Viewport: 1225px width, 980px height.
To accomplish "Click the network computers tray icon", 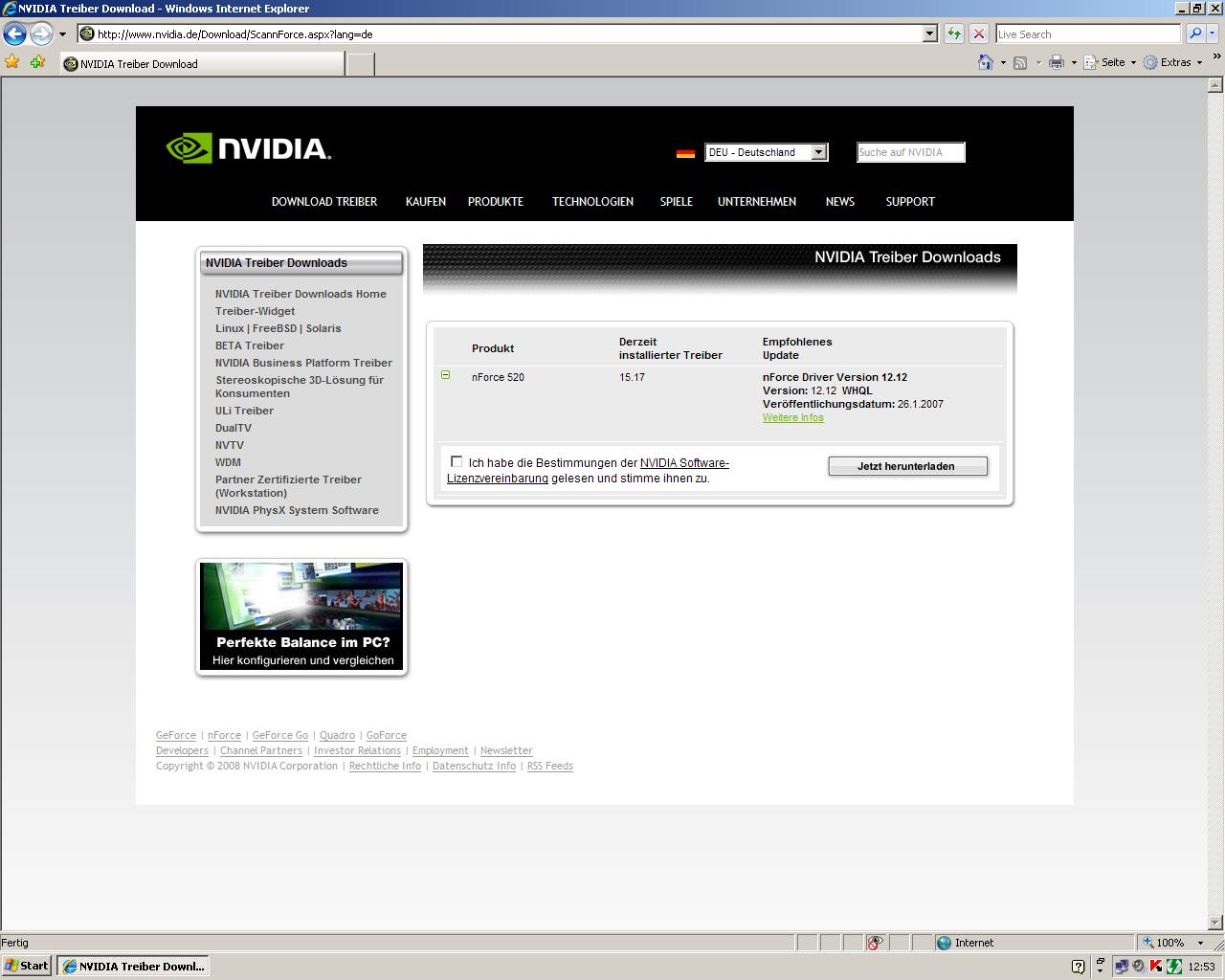I will (x=1122, y=967).
